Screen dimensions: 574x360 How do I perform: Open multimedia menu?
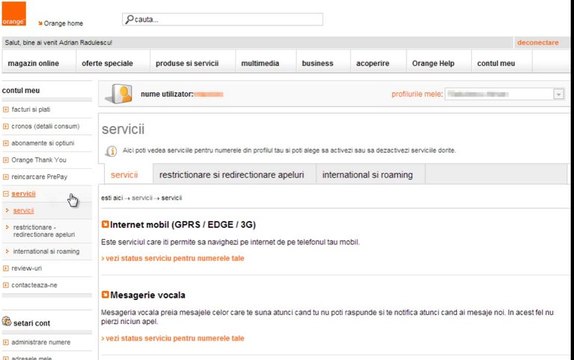pyautogui.click(x=260, y=63)
